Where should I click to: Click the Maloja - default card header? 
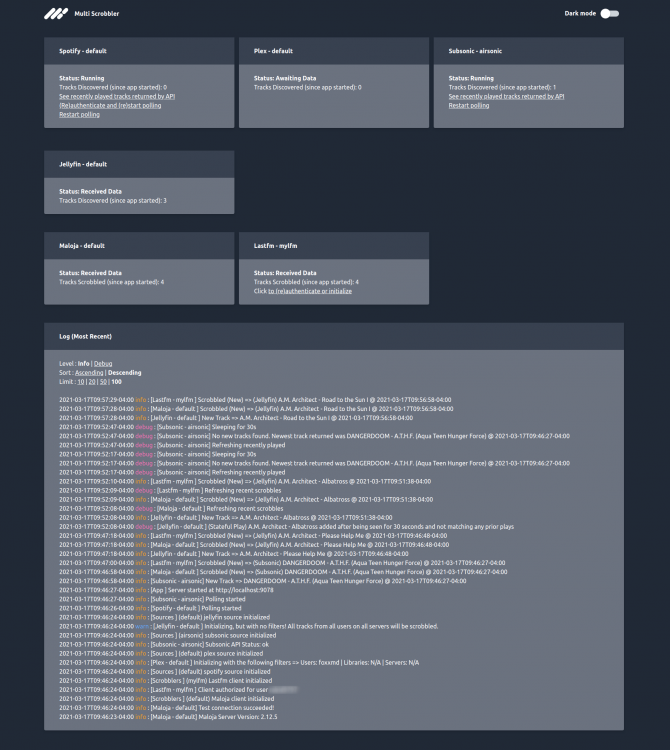click(139, 246)
